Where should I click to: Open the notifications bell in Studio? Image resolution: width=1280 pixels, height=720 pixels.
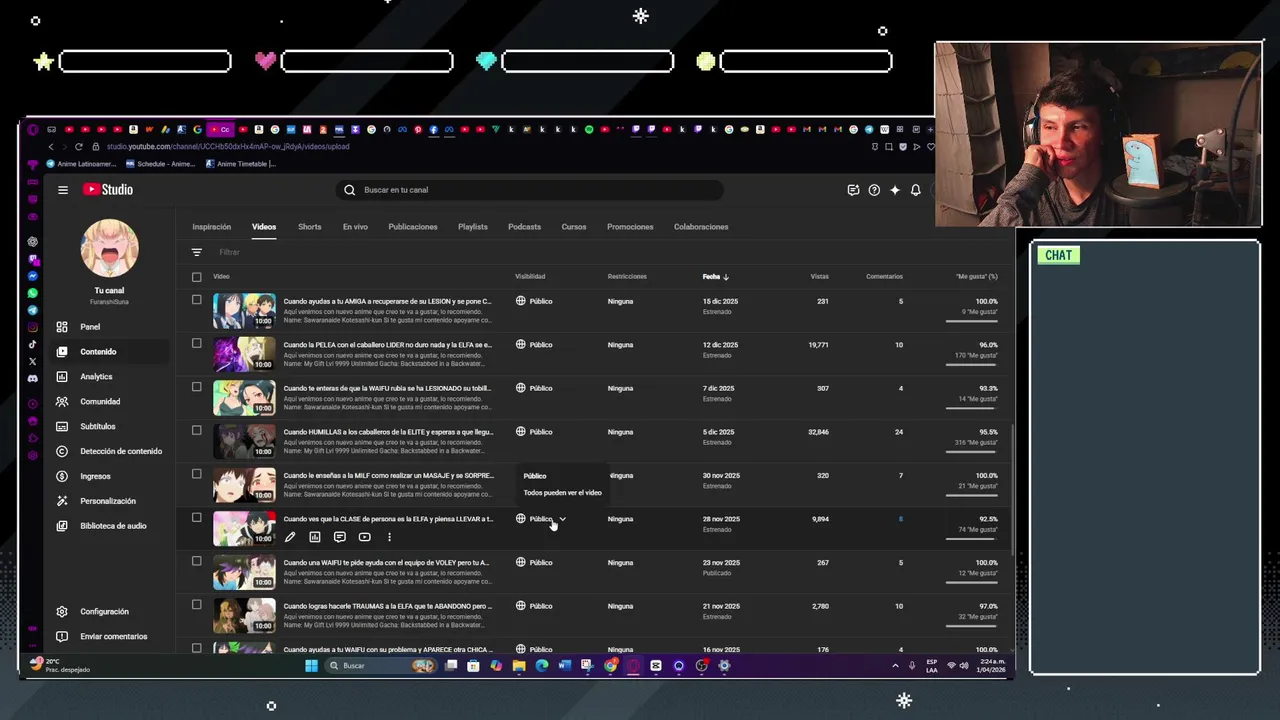point(915,190)
